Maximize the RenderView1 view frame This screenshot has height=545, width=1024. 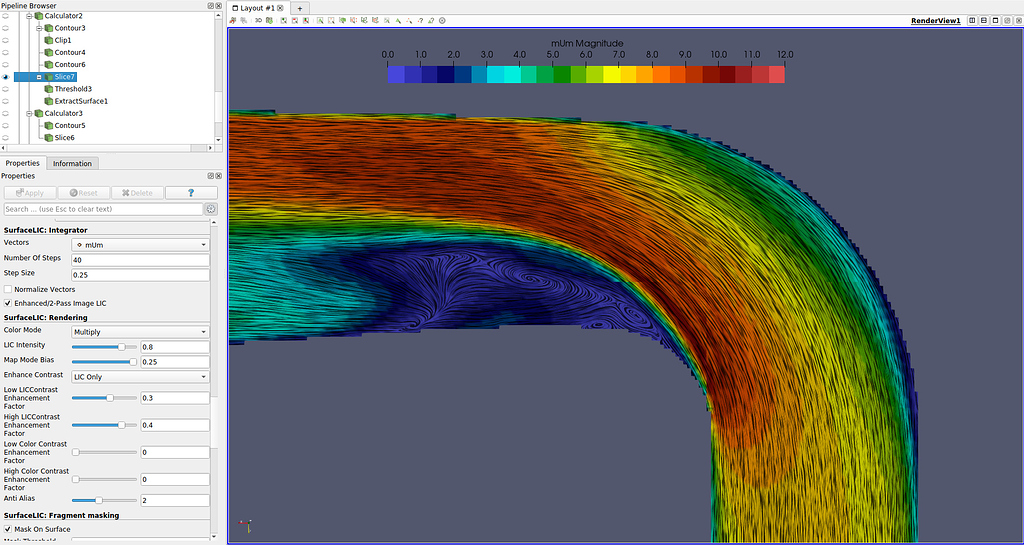995,20
